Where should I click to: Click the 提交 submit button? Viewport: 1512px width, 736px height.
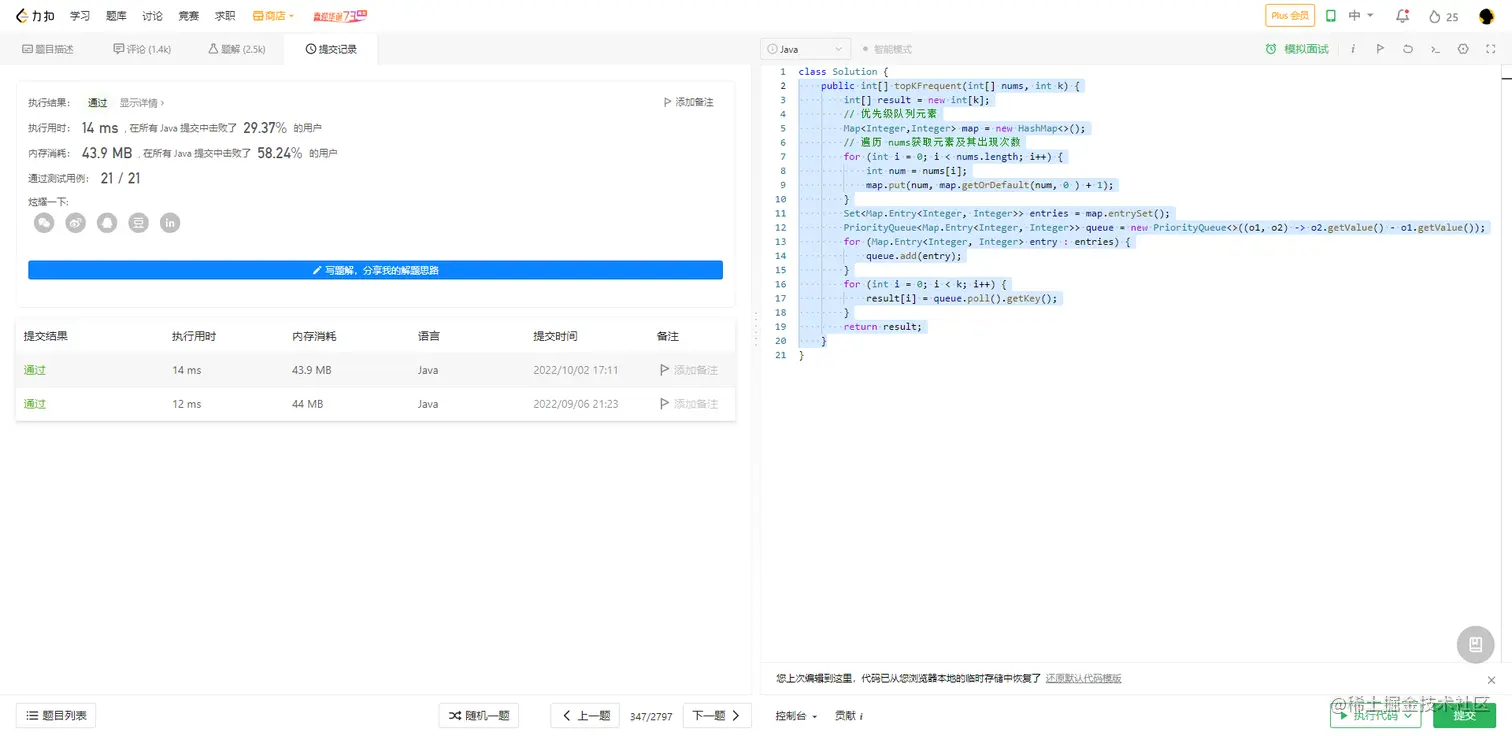tap(1464, 715)
